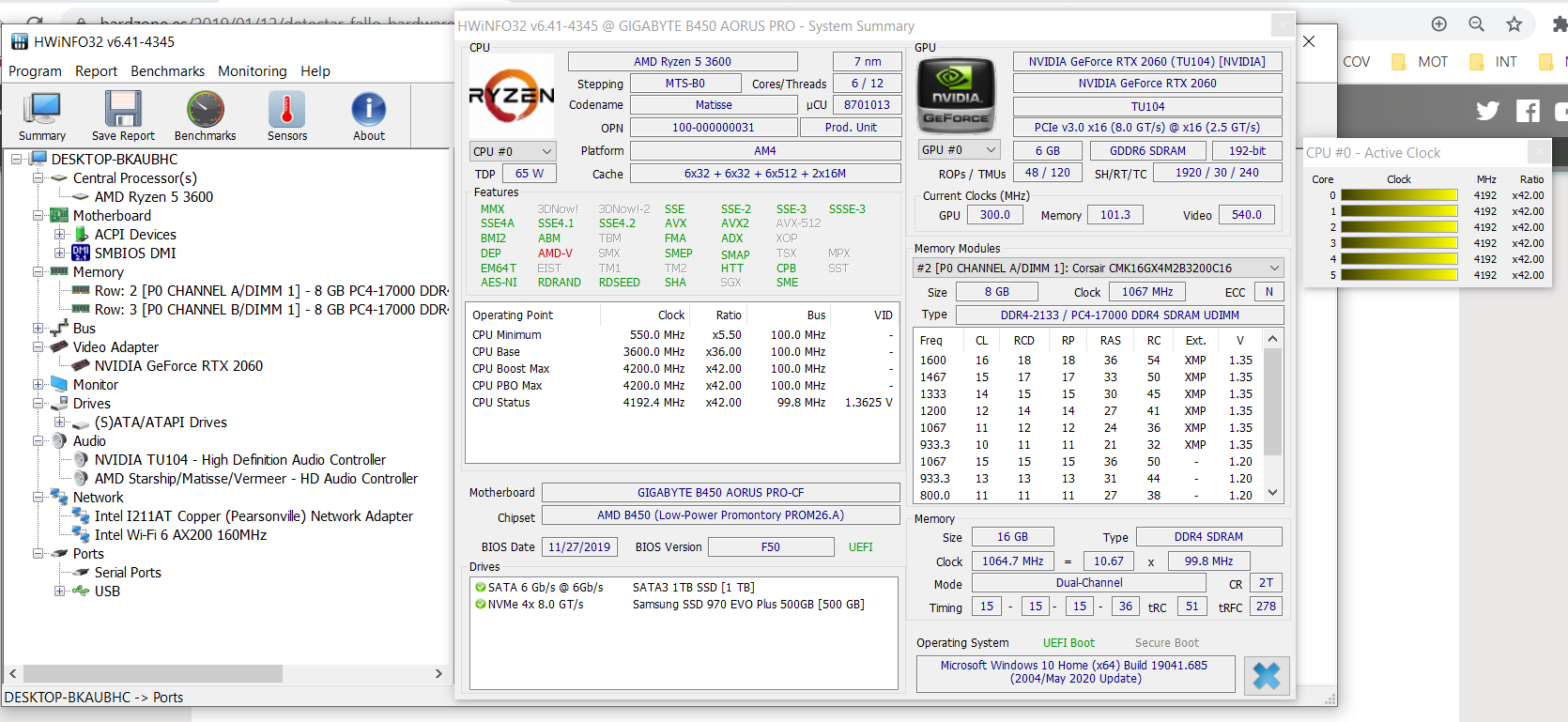This screenshot has width=1568, height=722.
Task: Click the NVMe drive green status icon
Action: (x=481, y=605)
